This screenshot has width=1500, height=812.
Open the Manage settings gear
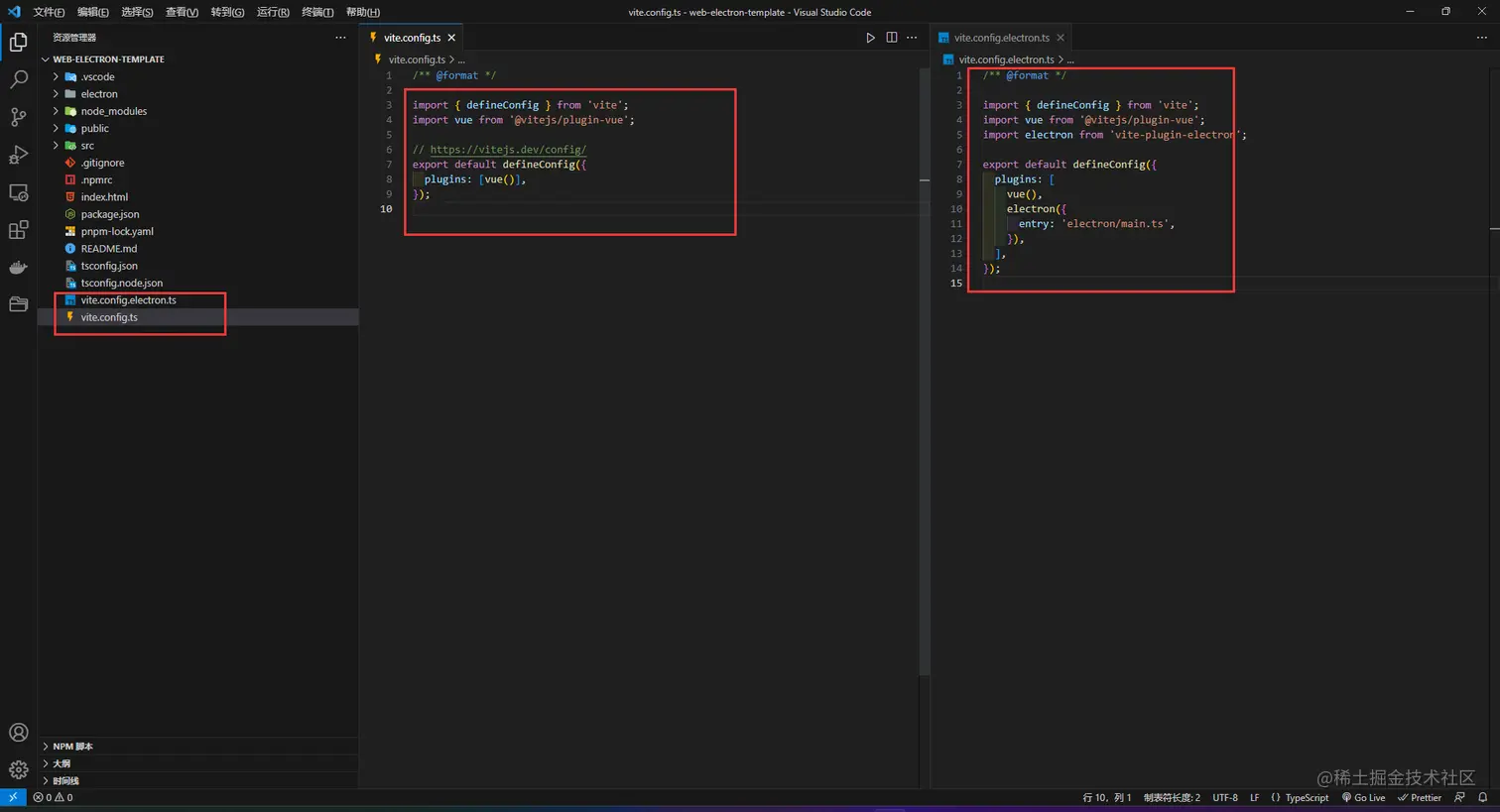point(18,769)
